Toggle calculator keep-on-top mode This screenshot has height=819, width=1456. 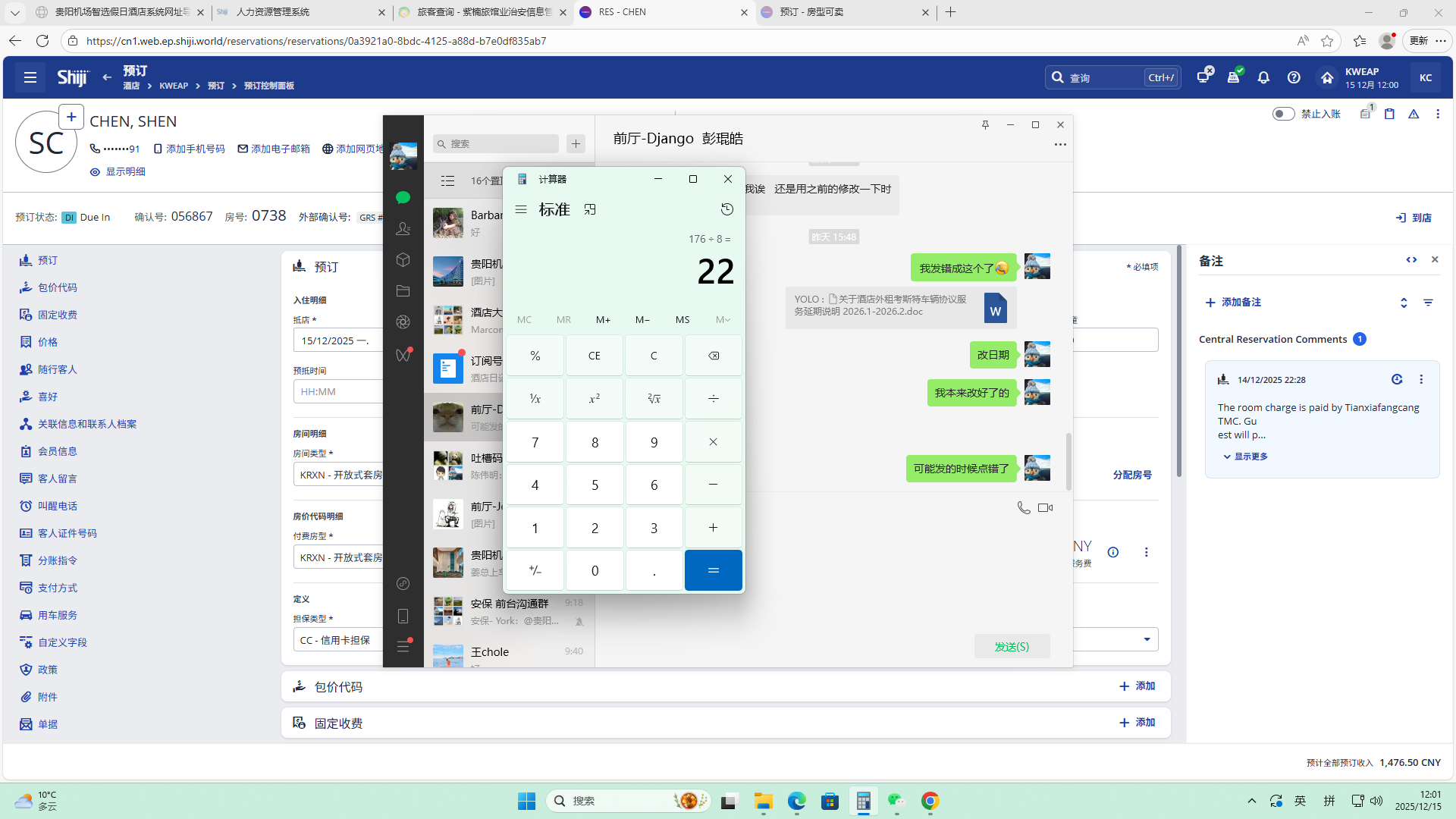point(590,209)
